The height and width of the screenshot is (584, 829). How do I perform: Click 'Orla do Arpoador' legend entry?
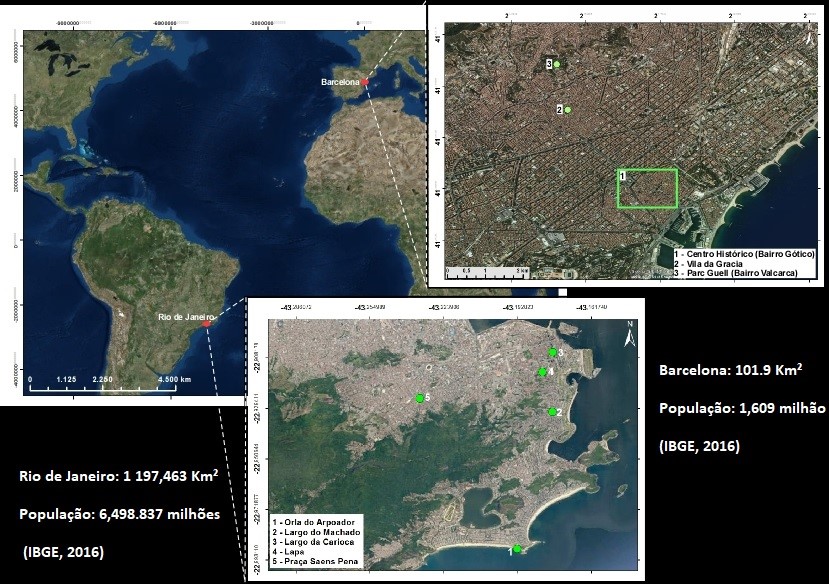coord(314,522)
